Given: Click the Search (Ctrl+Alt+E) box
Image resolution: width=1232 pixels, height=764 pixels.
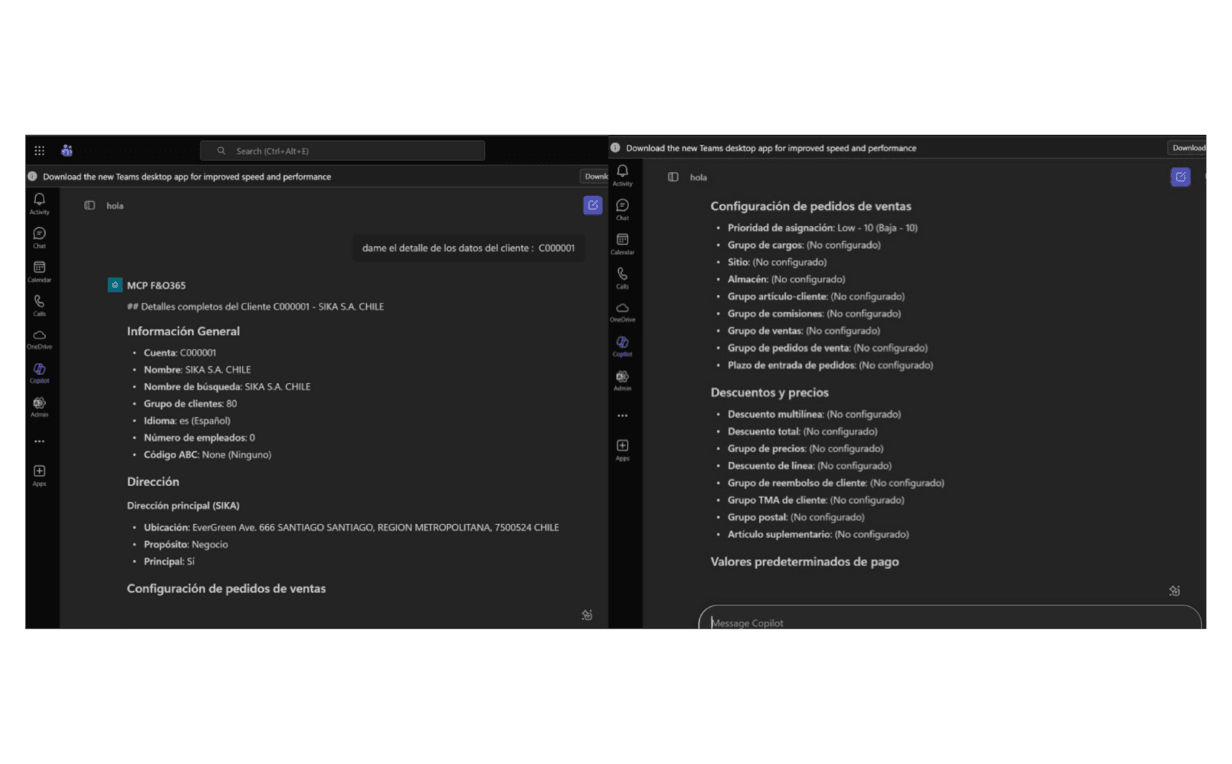Looking at the screenshot, I should tap(343, 151).
